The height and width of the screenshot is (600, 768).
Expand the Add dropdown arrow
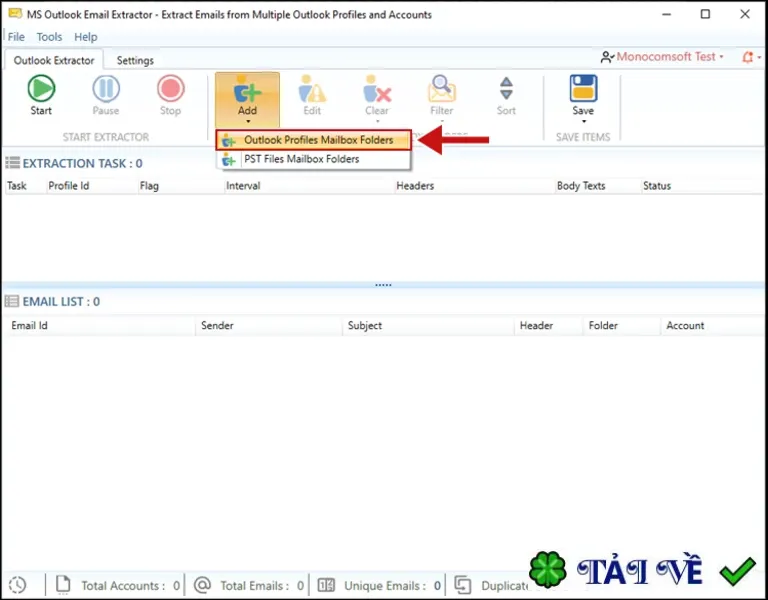[x=248, y=121]
